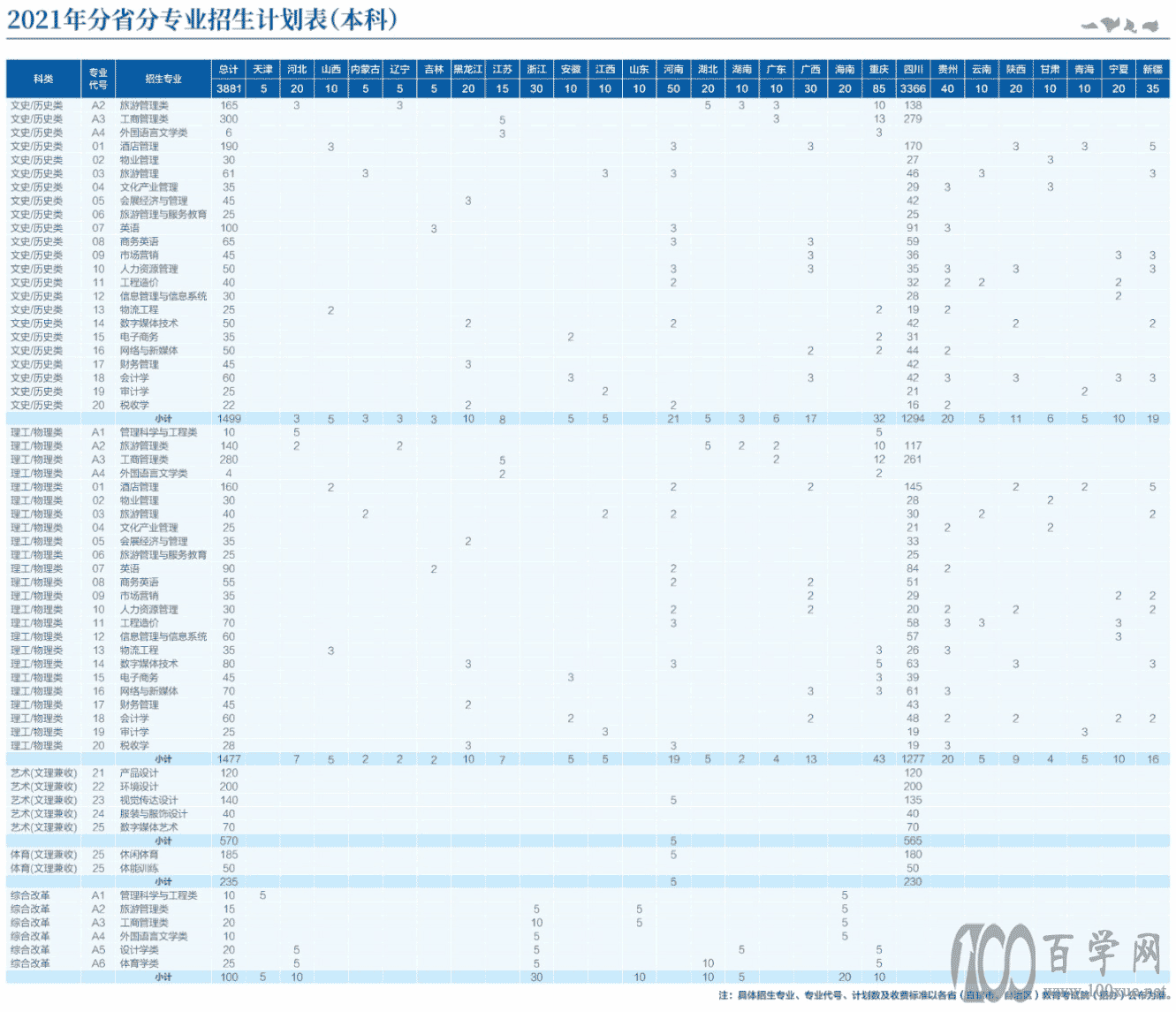Select the 设计学类 major in 综合改革
1176x1012 pixels.
coord(140,950)
